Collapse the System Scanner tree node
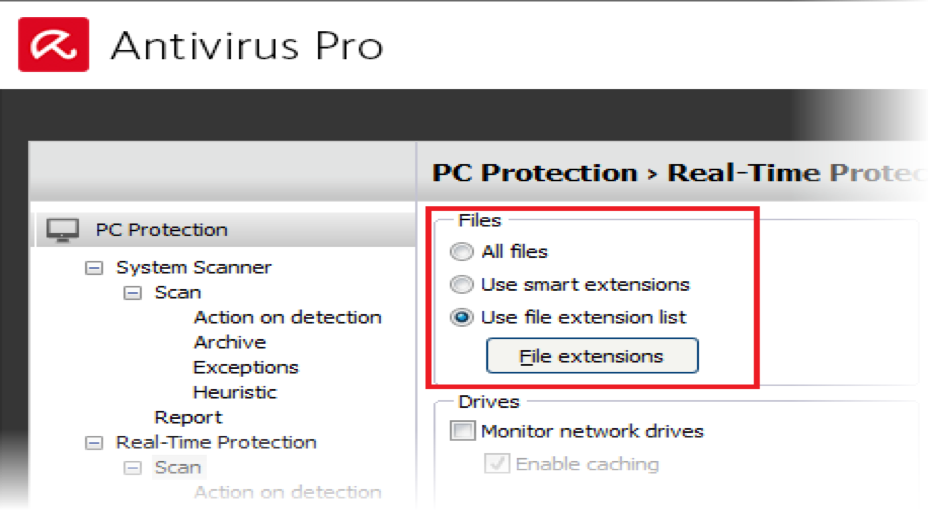Screen dimensions: 930x511 coord(94,268)
